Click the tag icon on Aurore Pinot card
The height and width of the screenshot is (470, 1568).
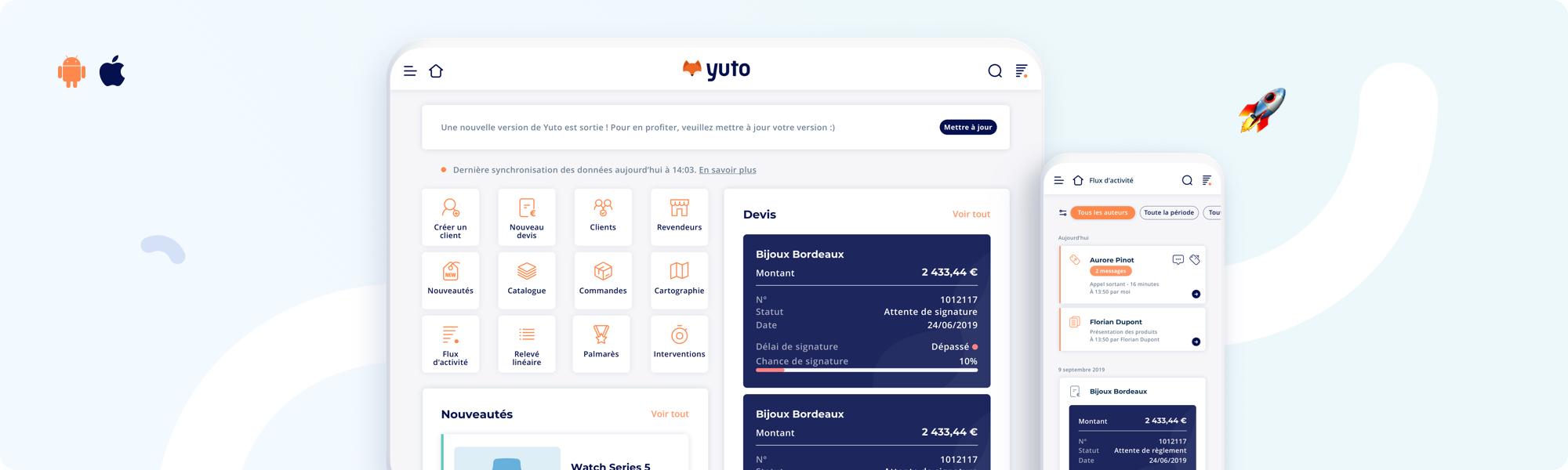(x=1195, y=259)
